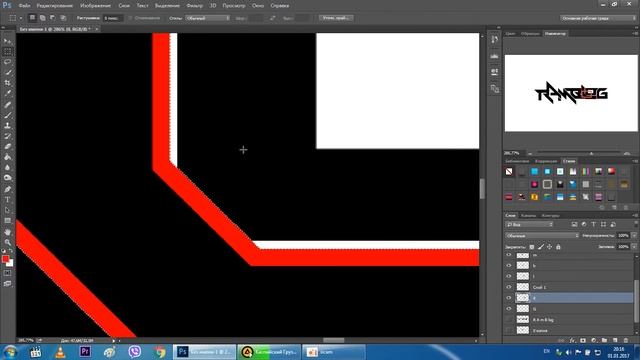The image size is (640, 360).
Task: Open the Окно menu
Action: click(x=258, y=6)
